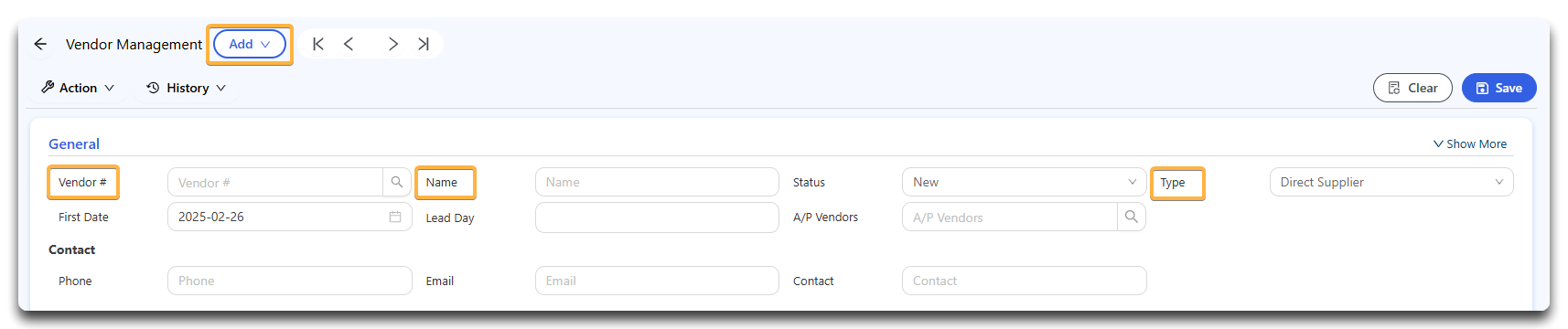Jump to the first vendor record
Image resolution: width=1568 pixels, height=329 pixels.
point(318,44)
